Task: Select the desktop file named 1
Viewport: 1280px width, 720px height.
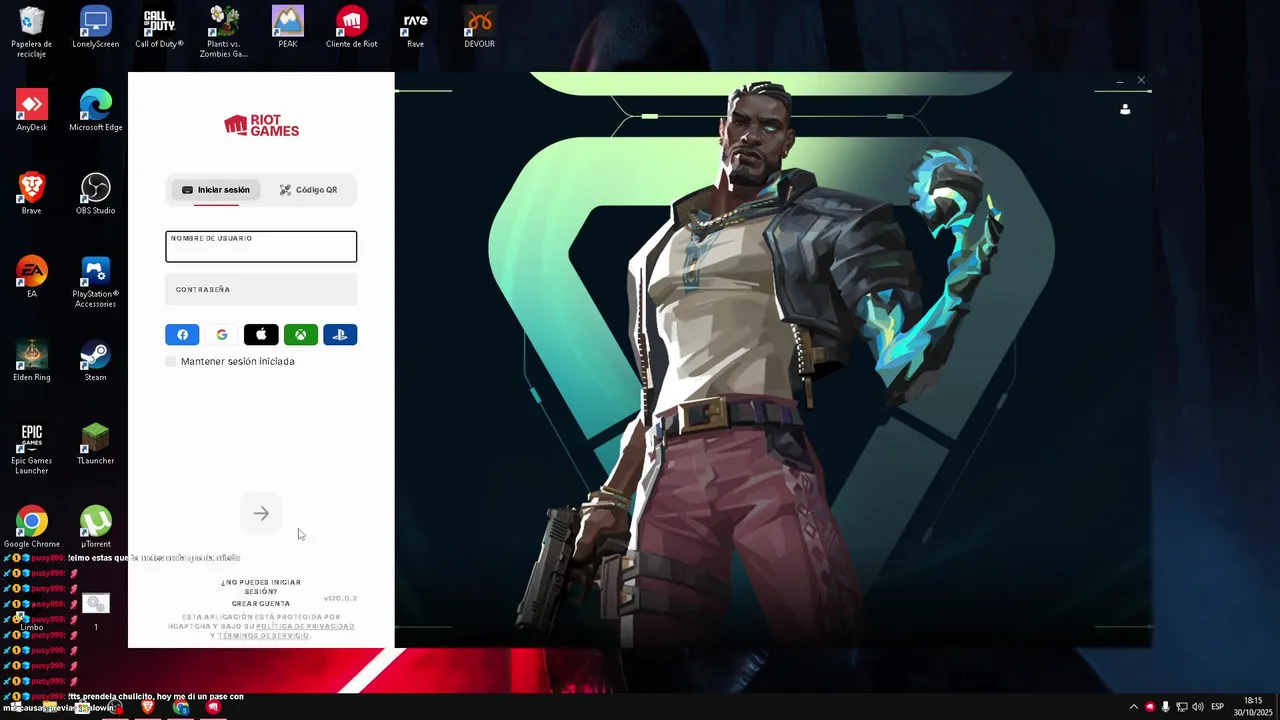Action: tap(96, 612)
